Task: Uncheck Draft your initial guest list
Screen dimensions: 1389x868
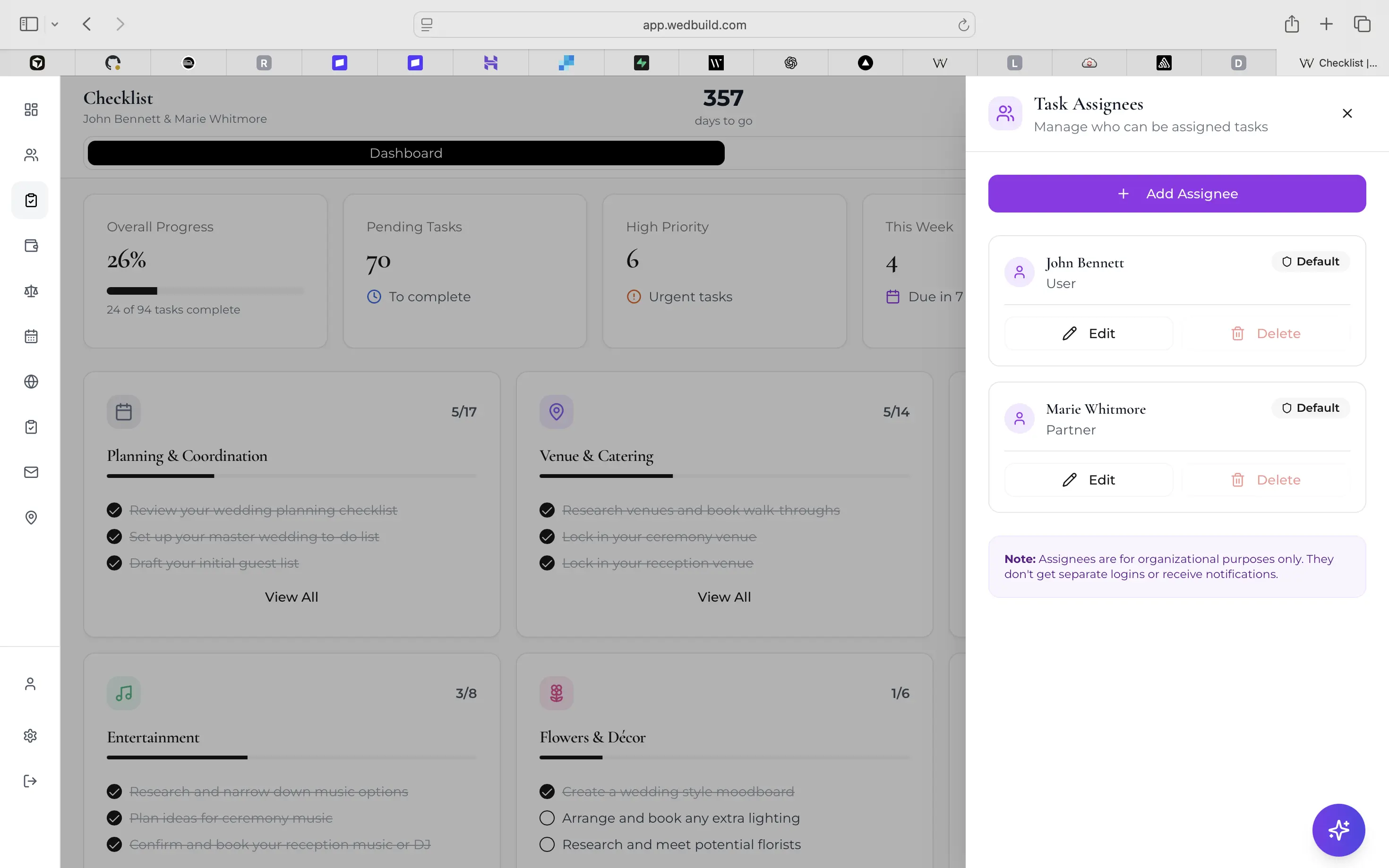Action: click(x=114, y=562)
